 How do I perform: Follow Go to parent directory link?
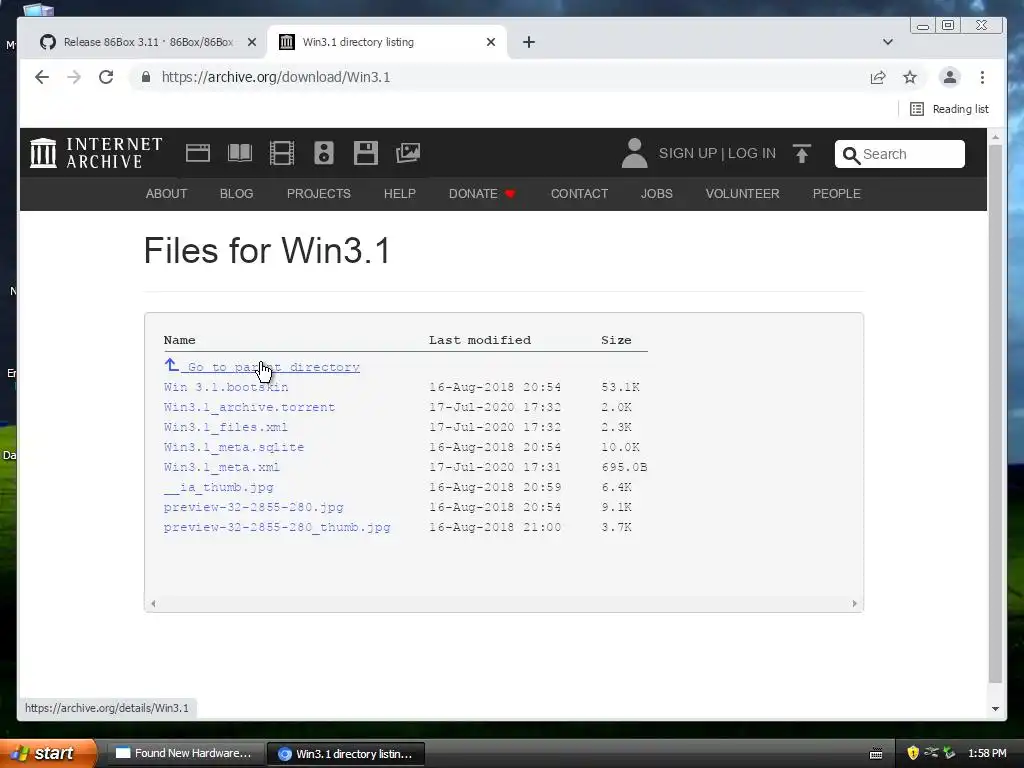point(273,367)
